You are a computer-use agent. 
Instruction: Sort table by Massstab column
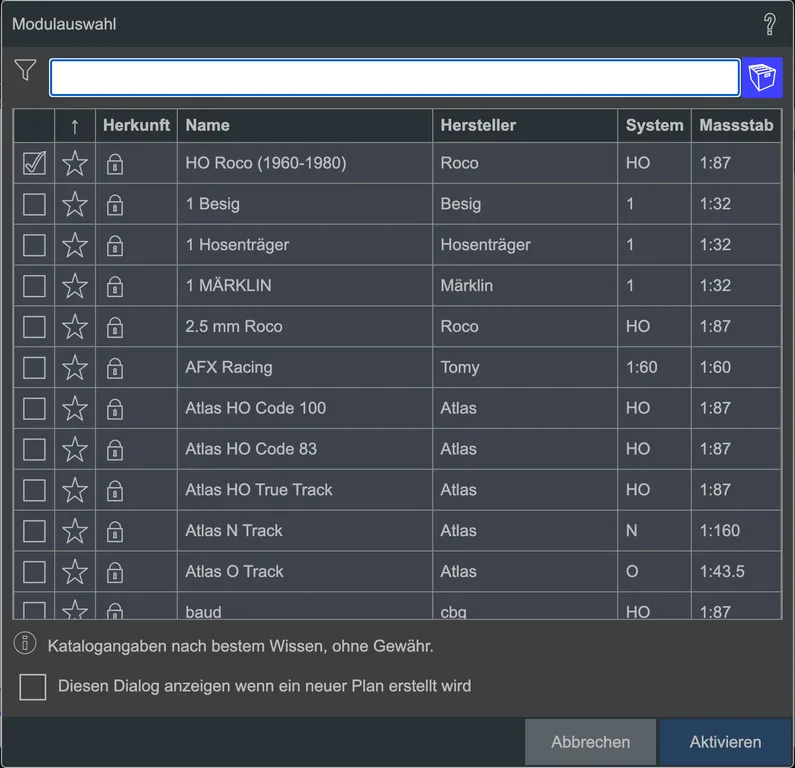[x=736, y=126]
